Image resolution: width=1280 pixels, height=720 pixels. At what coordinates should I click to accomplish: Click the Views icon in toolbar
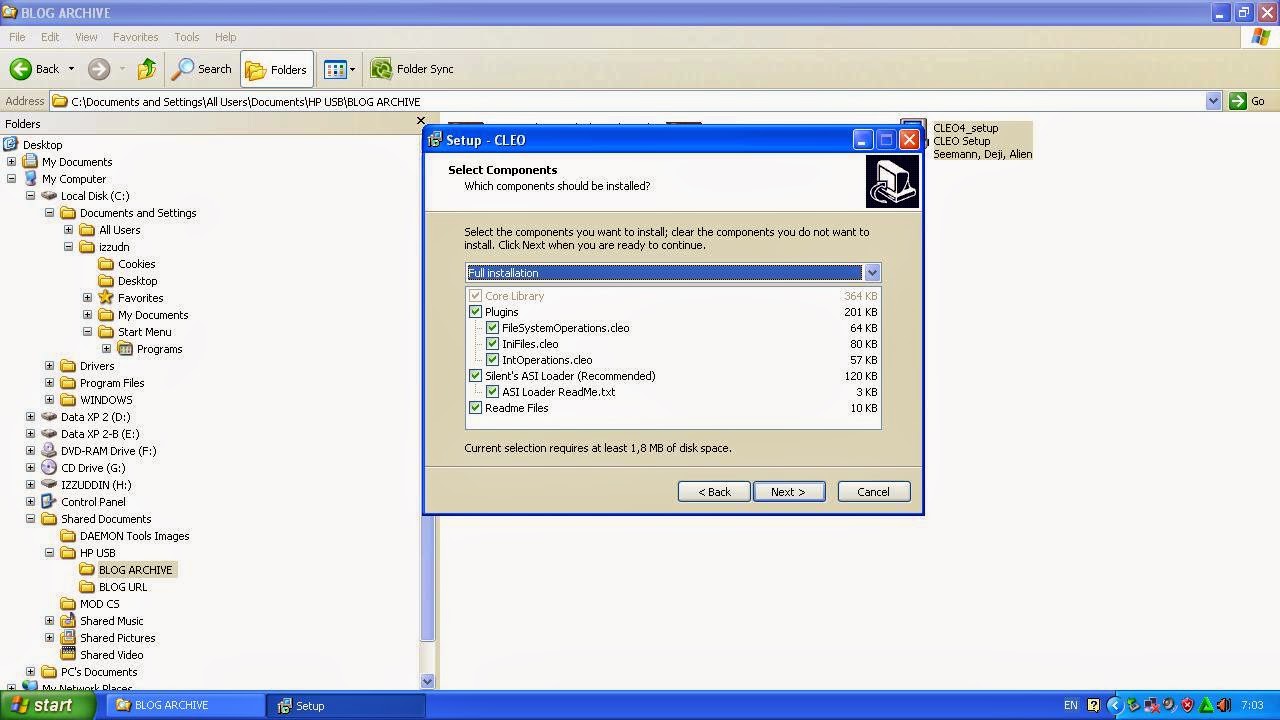pos(334,69)
